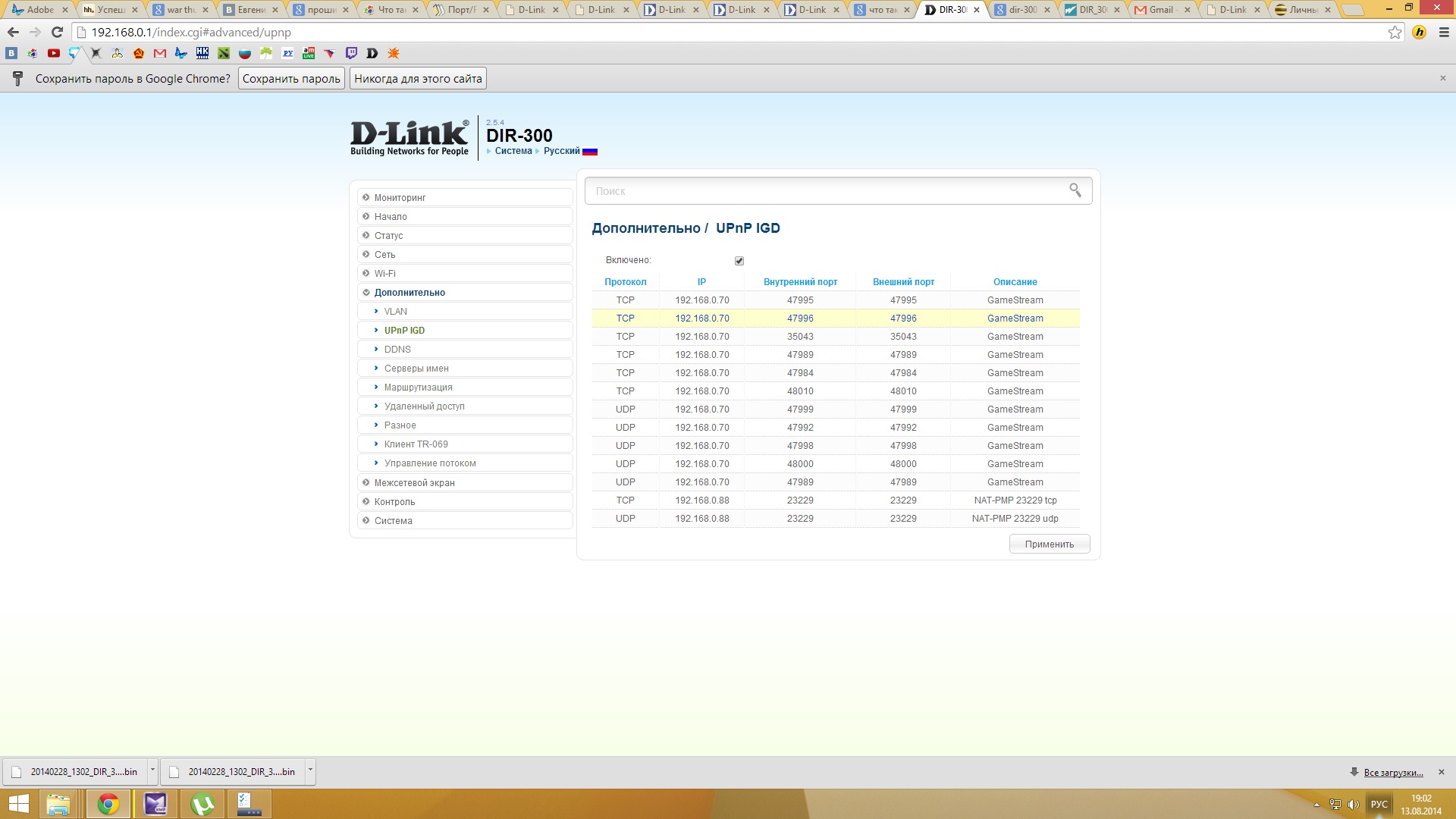Open dropdown arrow of first downloaded .bin file
The image size is (1456, 819).
pos(152,770)
